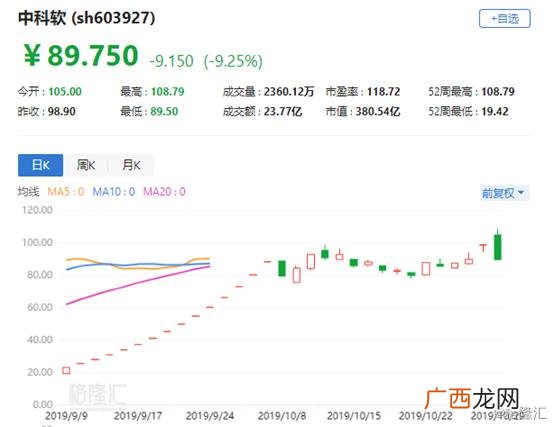Click the green candlestick above 2019/10/8

(x=282, y=268)
